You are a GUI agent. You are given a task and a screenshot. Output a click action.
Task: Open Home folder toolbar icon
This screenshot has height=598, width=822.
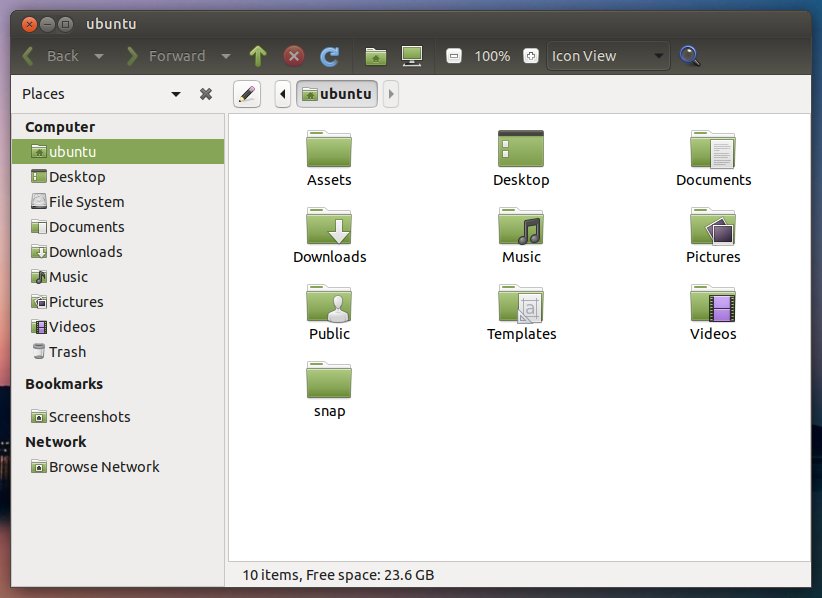click(376, 56)
